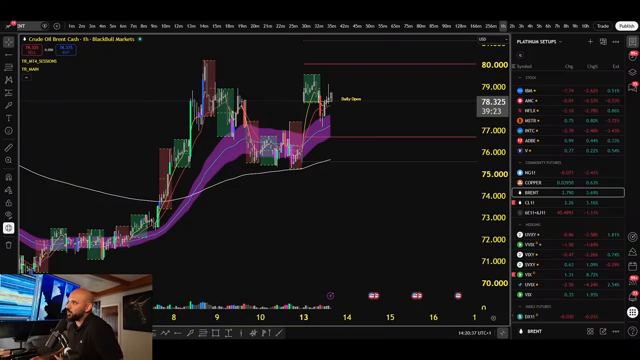Switch to the 45m timeframe

tap(357, 26)
